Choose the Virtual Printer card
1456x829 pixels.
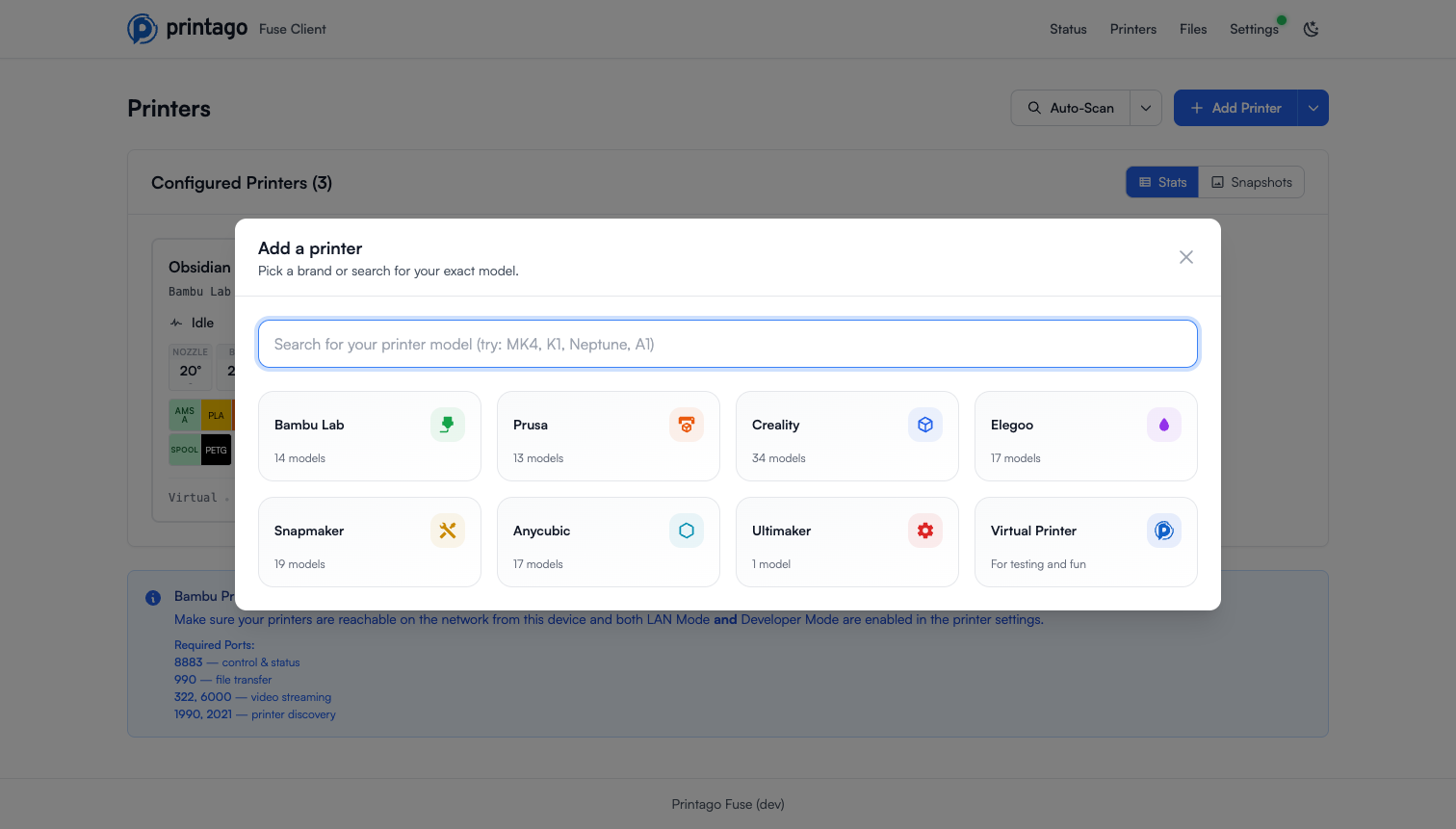click(1086, 542)
